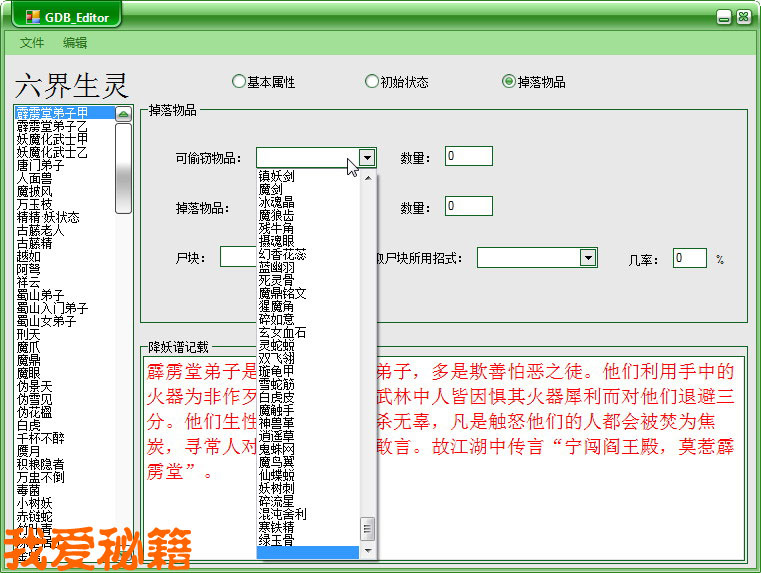The image size is (761, 573).
Task: Select the 掉落物品 radio button
Action: (509, 82)
